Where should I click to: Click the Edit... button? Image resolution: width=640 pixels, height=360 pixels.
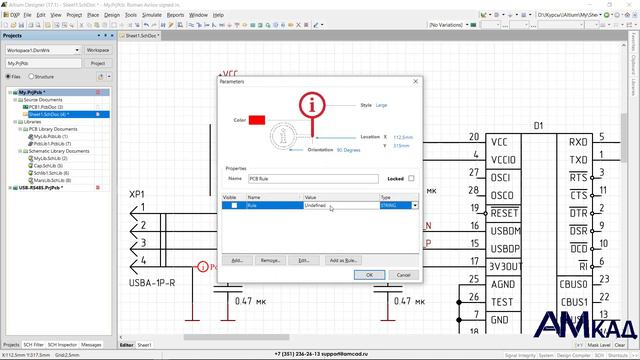[303, 260]
